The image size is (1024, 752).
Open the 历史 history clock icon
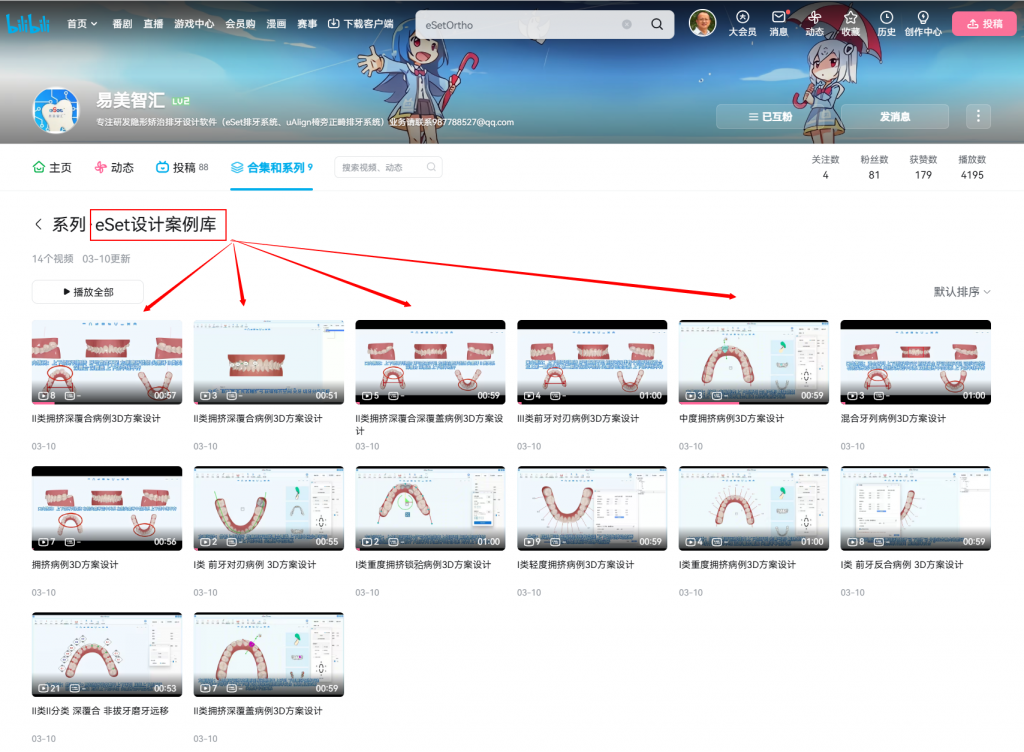[886, 17]
